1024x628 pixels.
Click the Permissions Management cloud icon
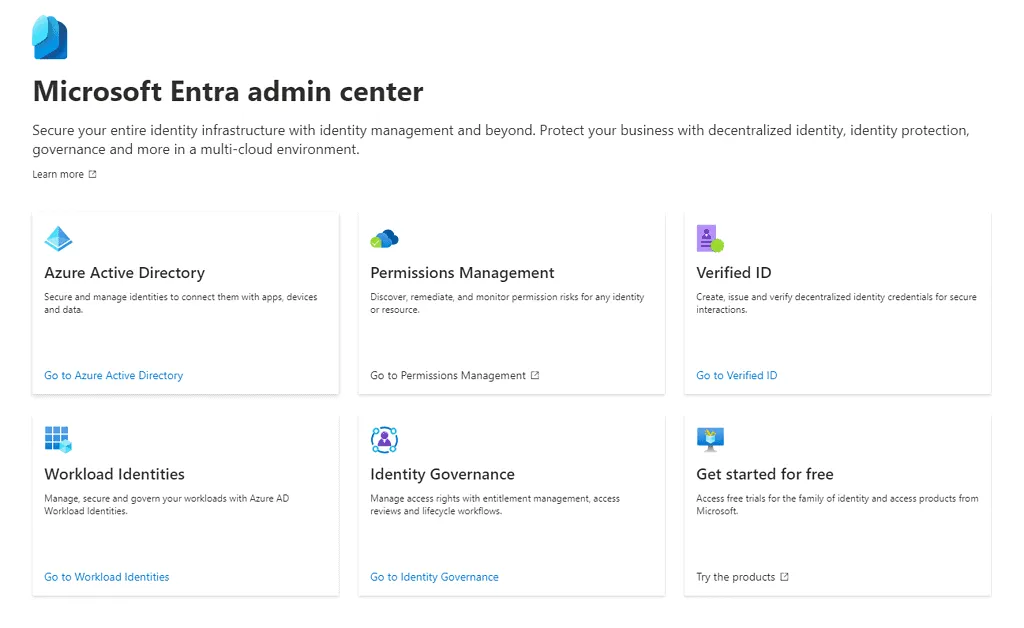385,238
